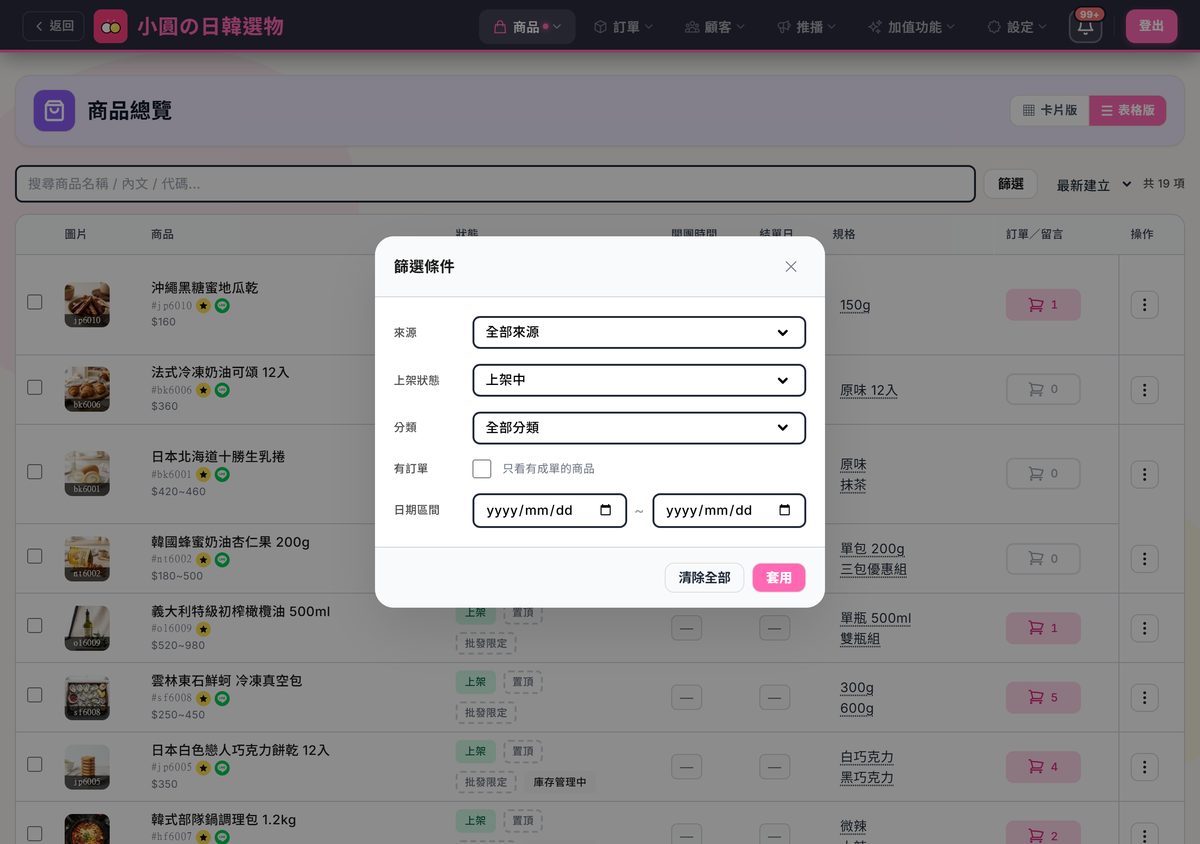Click the 150g spec link
This screenshot has width=1200, height=844.
pyautogui.click(x=855, y=305)
